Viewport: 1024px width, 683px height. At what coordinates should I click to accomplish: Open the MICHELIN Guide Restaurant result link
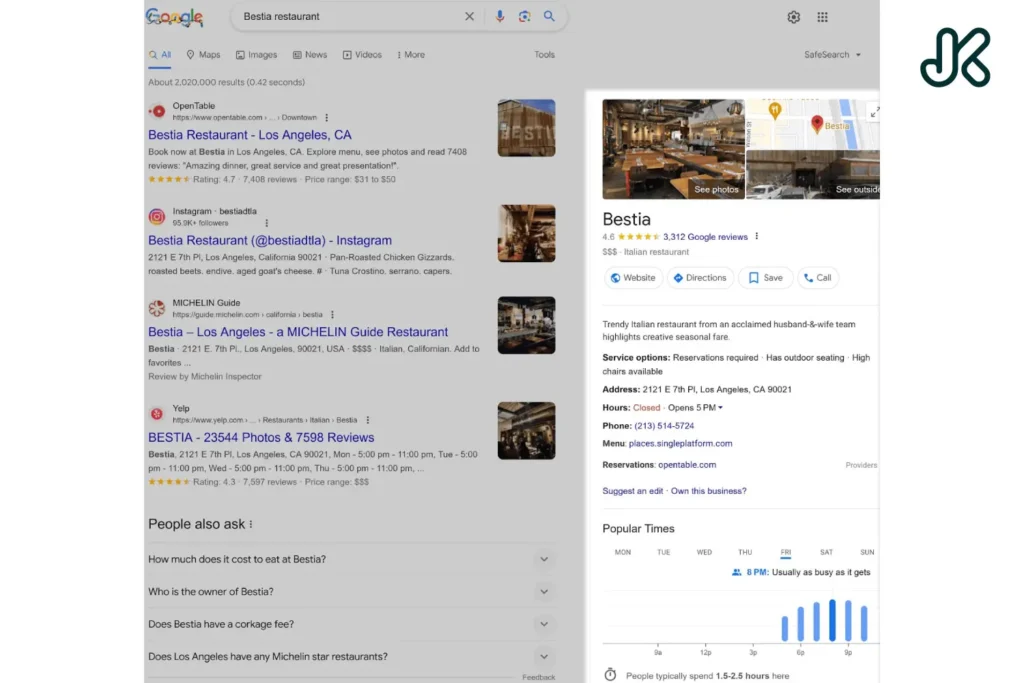298,332
